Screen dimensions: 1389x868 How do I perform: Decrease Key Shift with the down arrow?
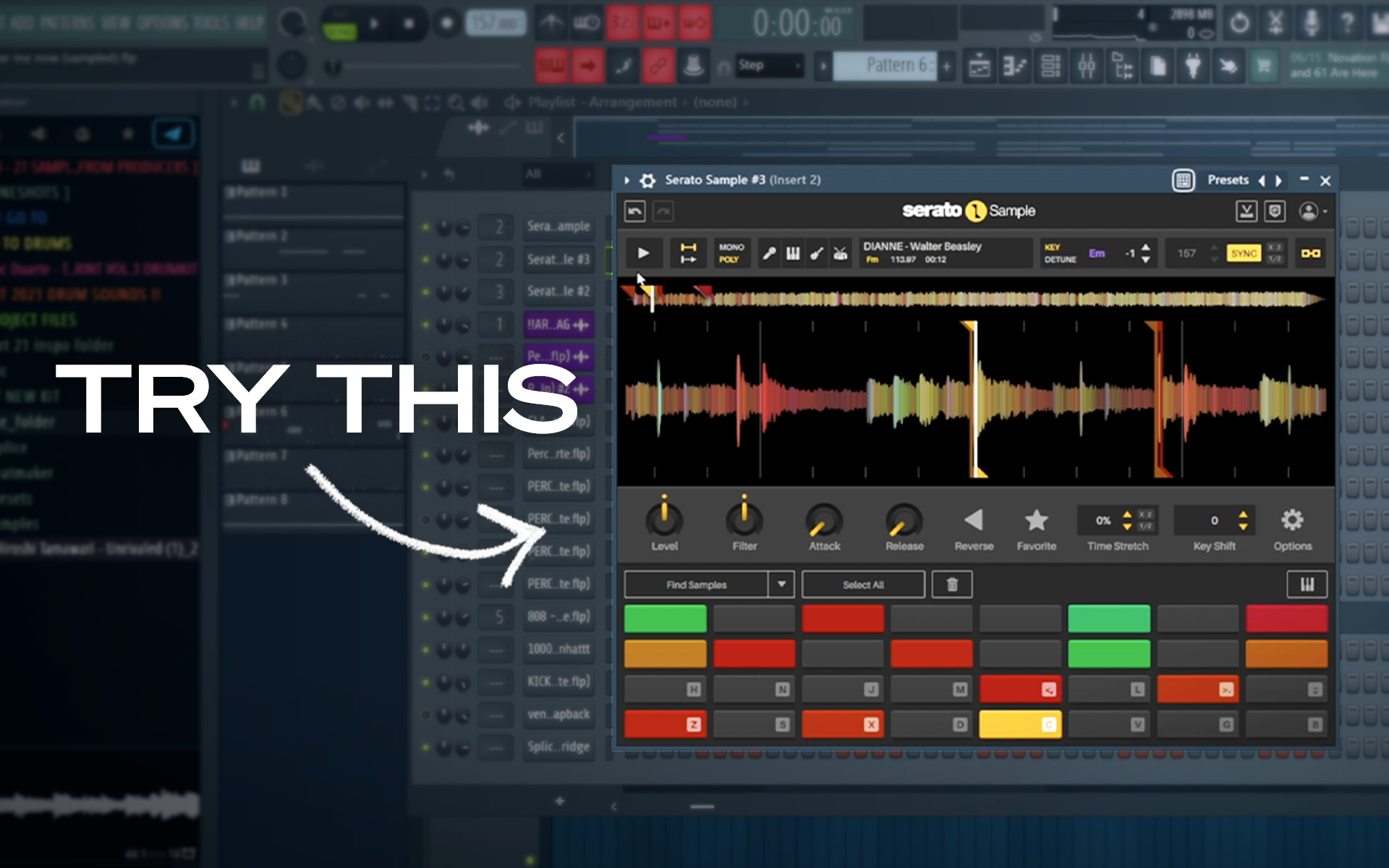click(x=1243, y=527)
